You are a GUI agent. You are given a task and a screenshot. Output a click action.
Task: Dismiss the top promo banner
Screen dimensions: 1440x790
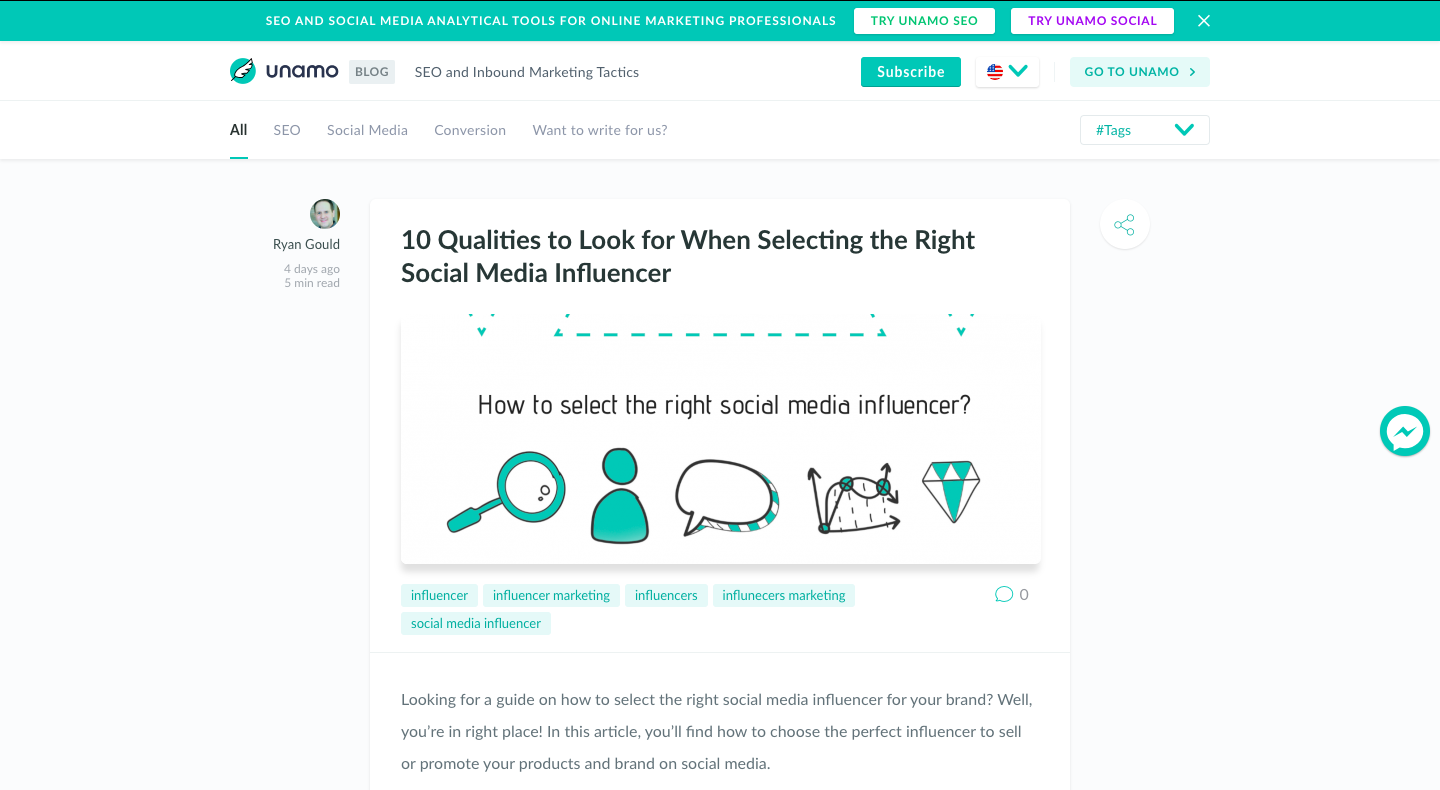click(x=1204, y=20)
